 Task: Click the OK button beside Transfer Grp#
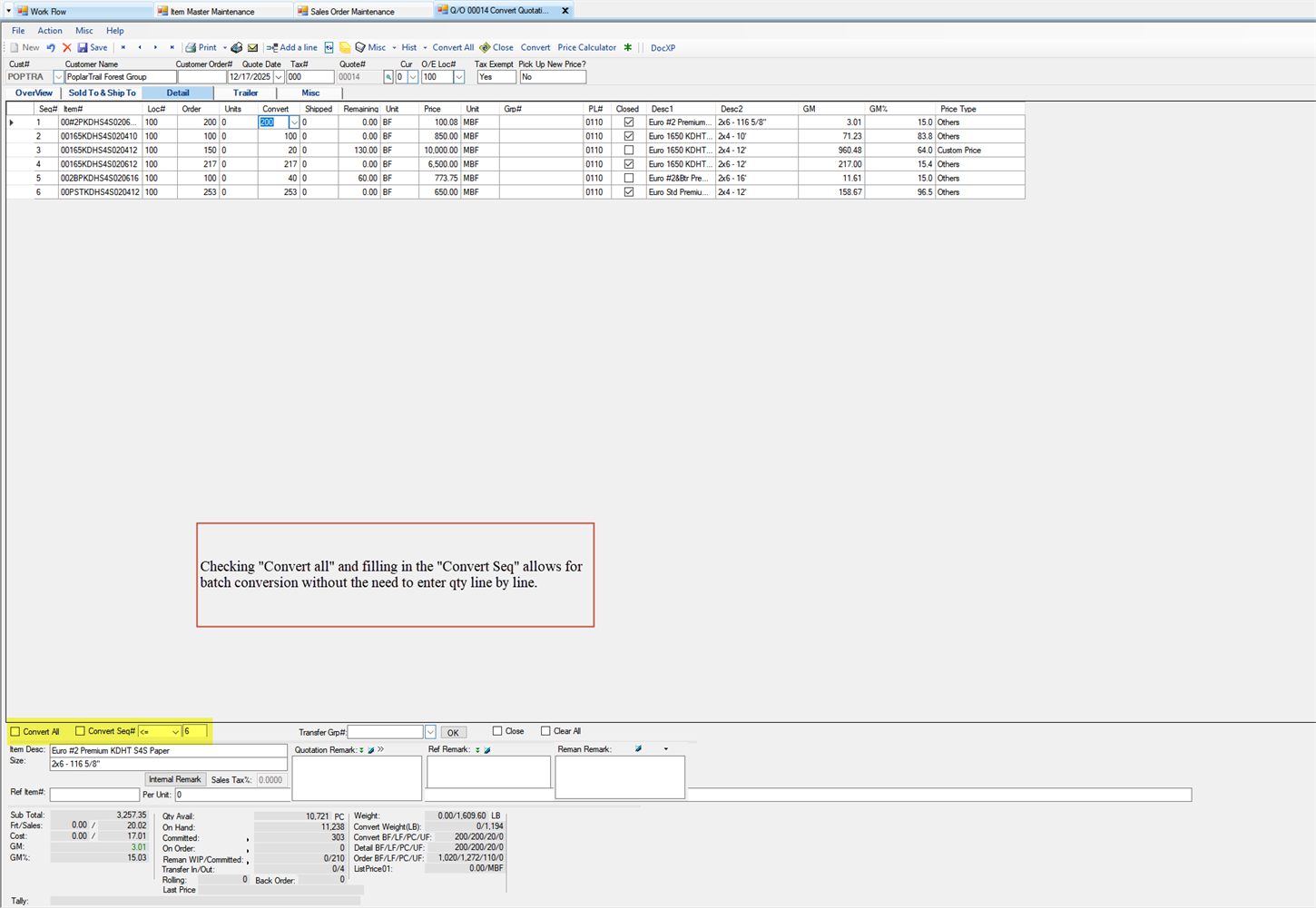452,731
